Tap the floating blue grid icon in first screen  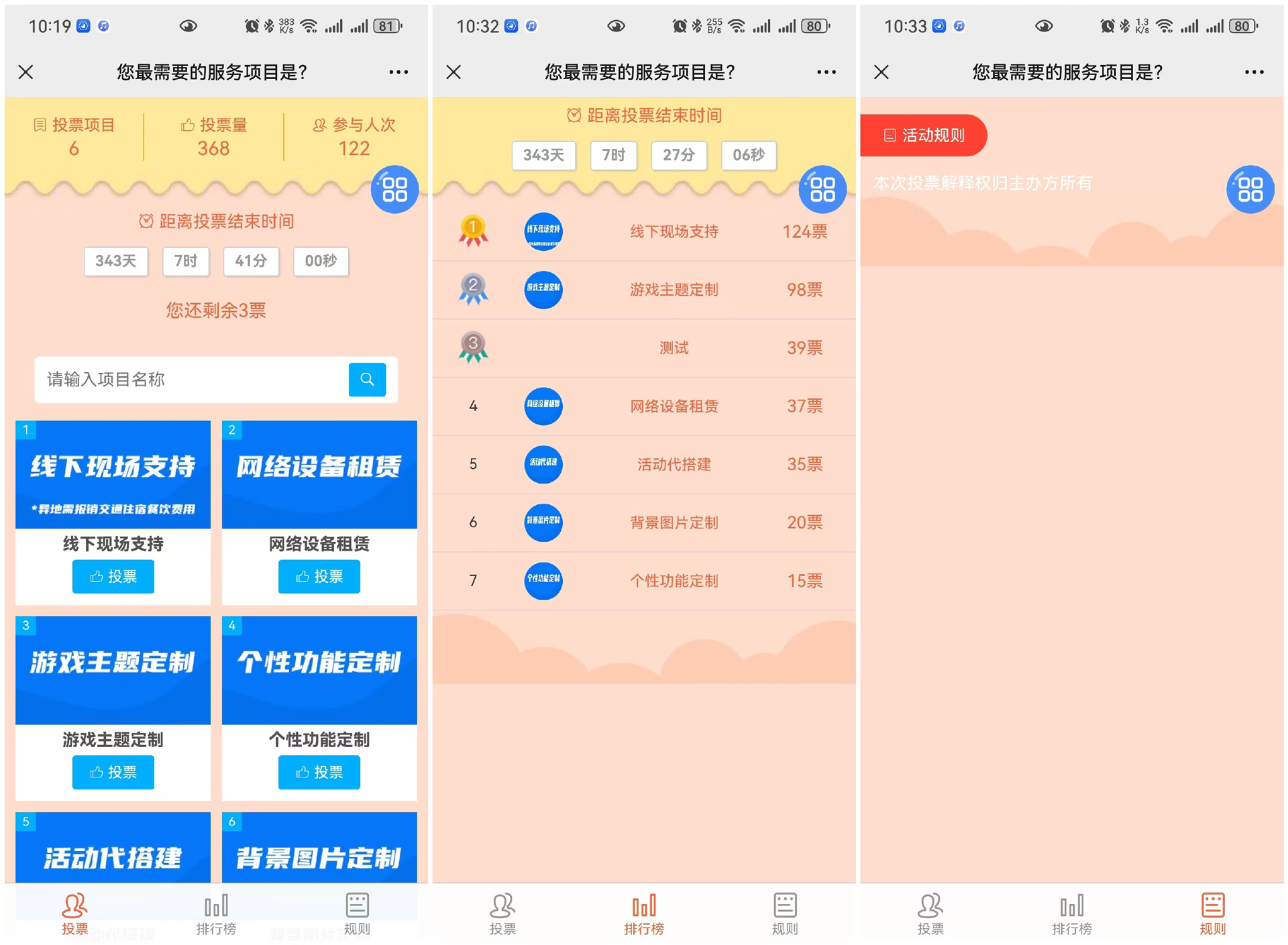pyautogui.click(x=394, y=189)
